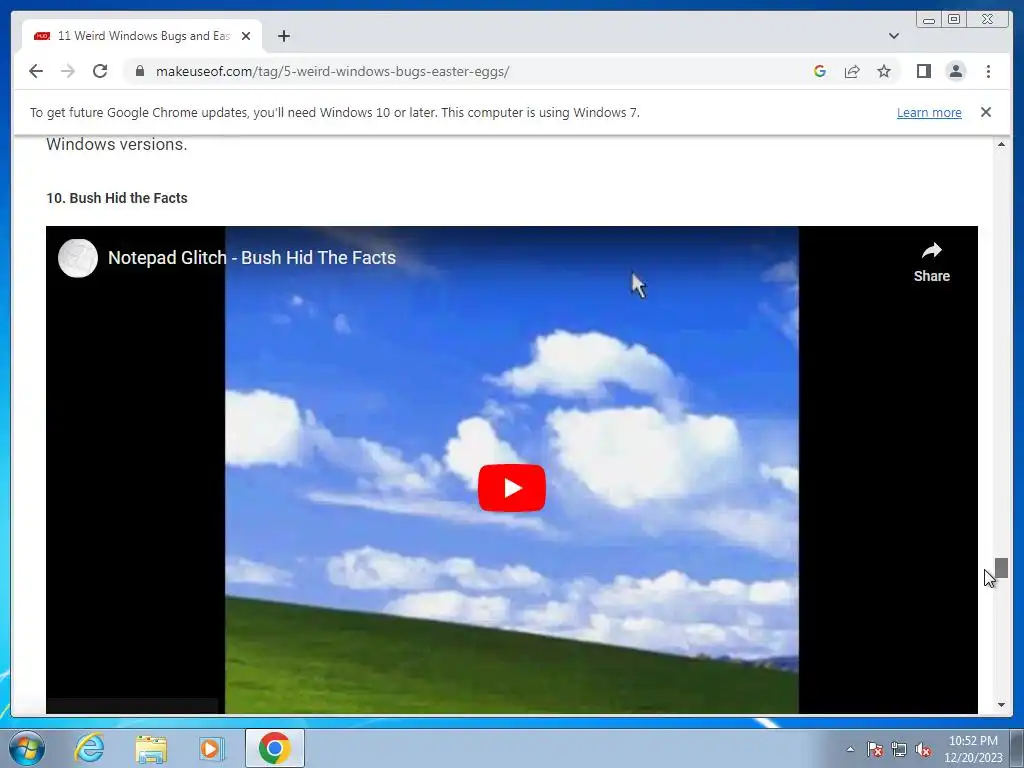Expand the tab search dropdown
The width and height of the screenshot is (1024, 768).
(x=894, y=36)
